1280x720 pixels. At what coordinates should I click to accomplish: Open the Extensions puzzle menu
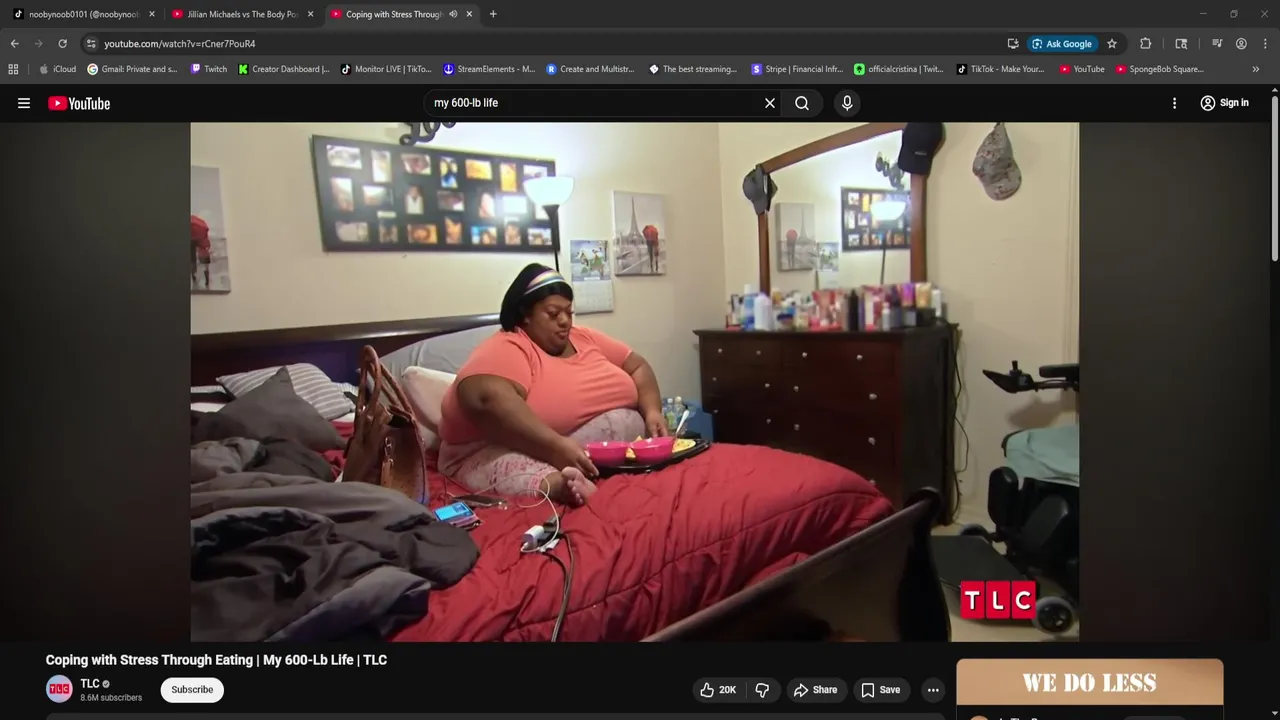tap(1146, 44)
